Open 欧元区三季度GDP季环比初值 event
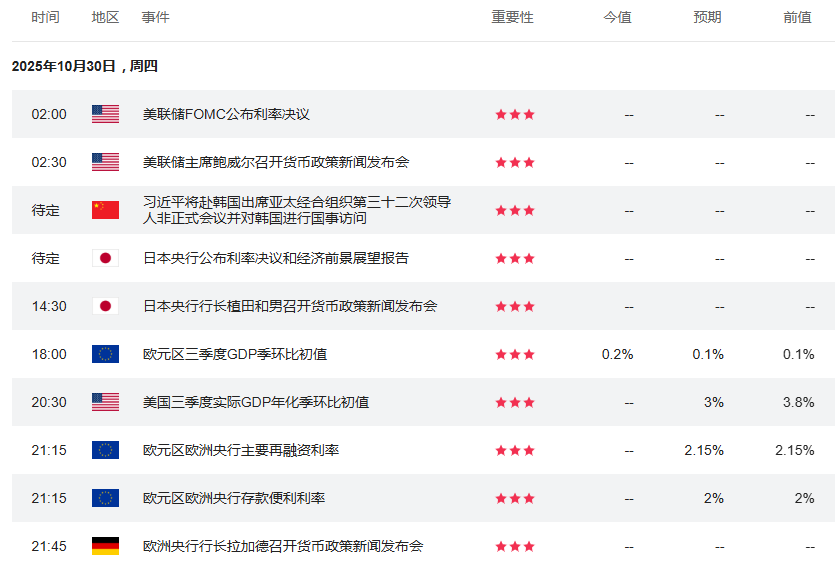This screenshot has width=835, height=577. tap(235, 354)
